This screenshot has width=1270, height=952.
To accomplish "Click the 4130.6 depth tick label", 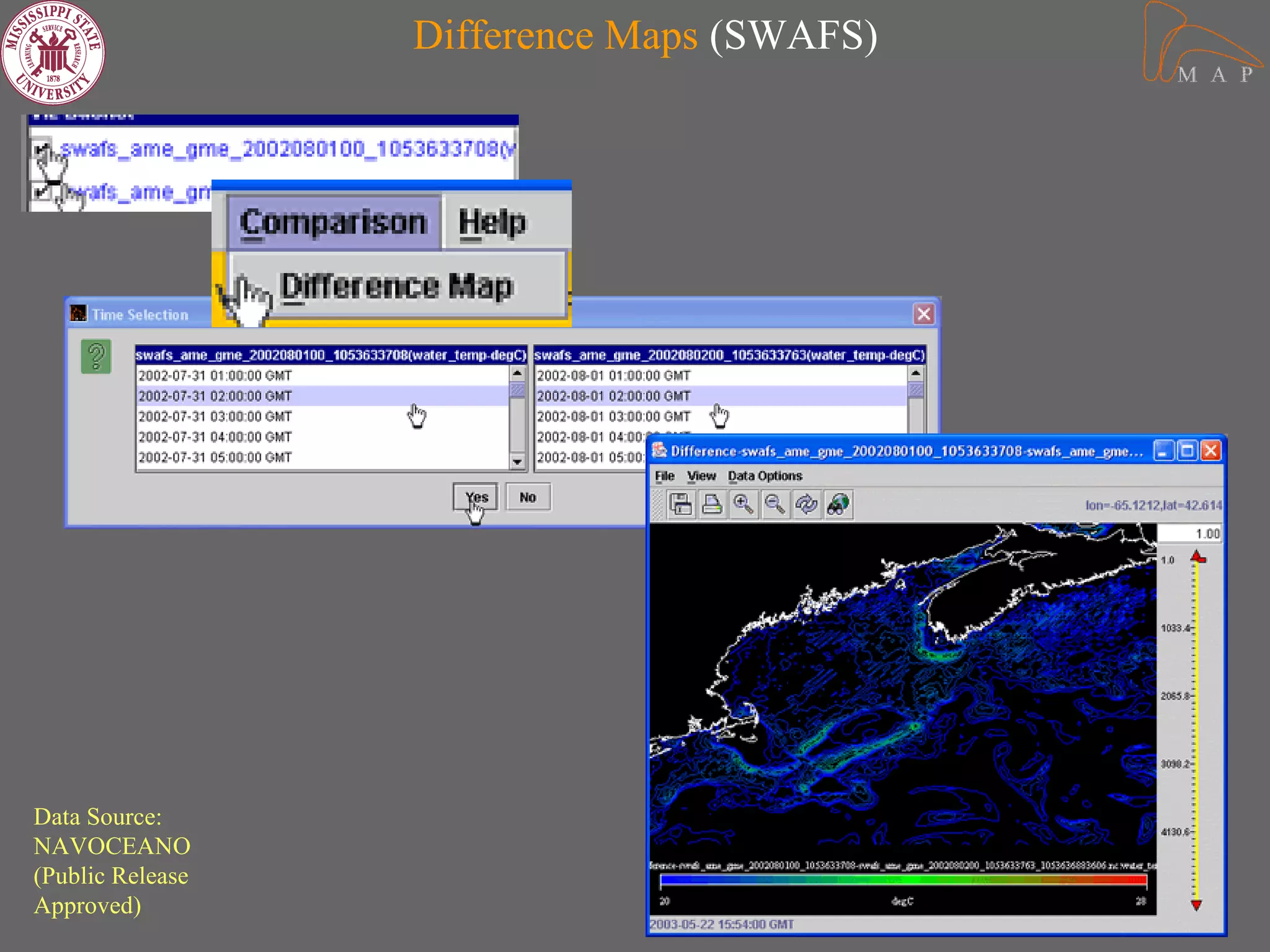I will click(x=1175, y=832).
